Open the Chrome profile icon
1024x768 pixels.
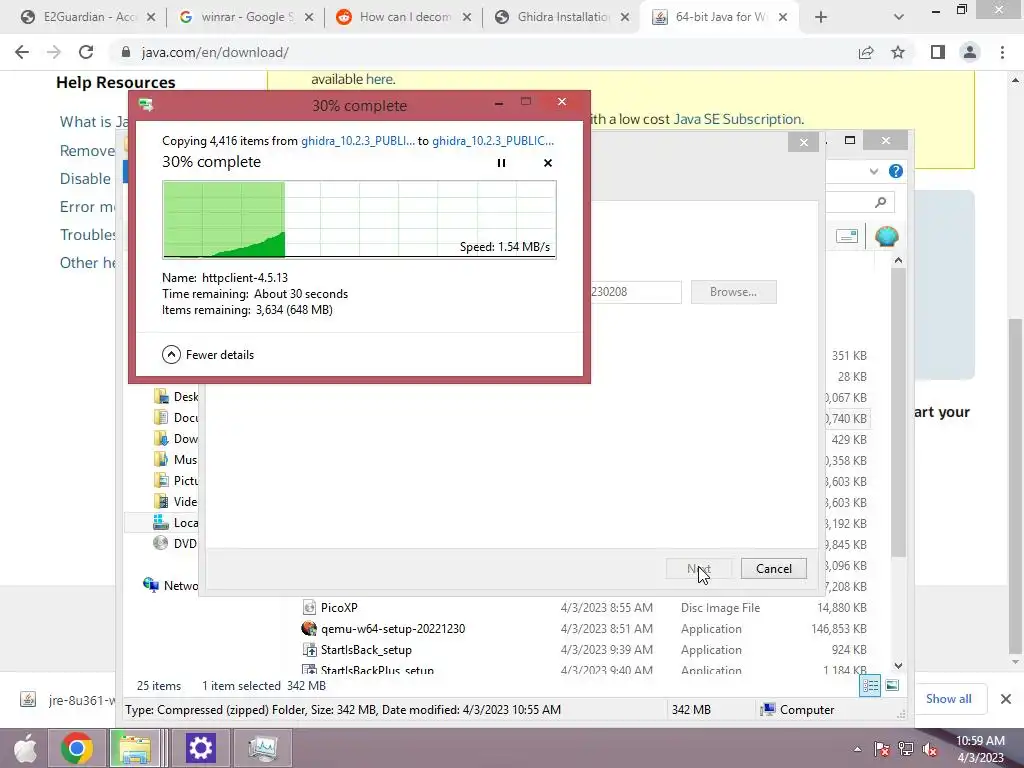click(x=970, y=52)
